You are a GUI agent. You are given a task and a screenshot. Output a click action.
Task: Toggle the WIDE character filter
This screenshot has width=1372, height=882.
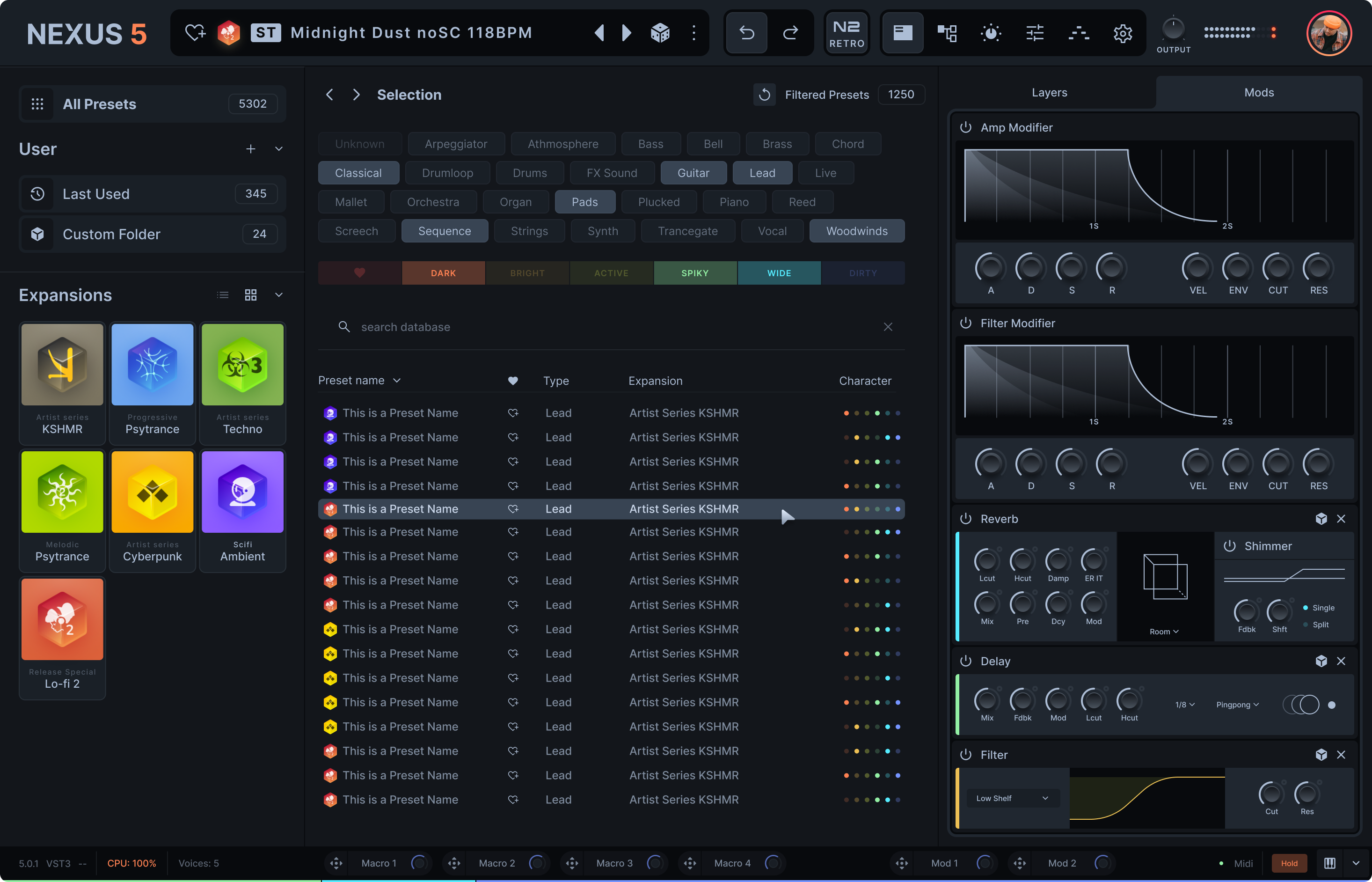779,272
